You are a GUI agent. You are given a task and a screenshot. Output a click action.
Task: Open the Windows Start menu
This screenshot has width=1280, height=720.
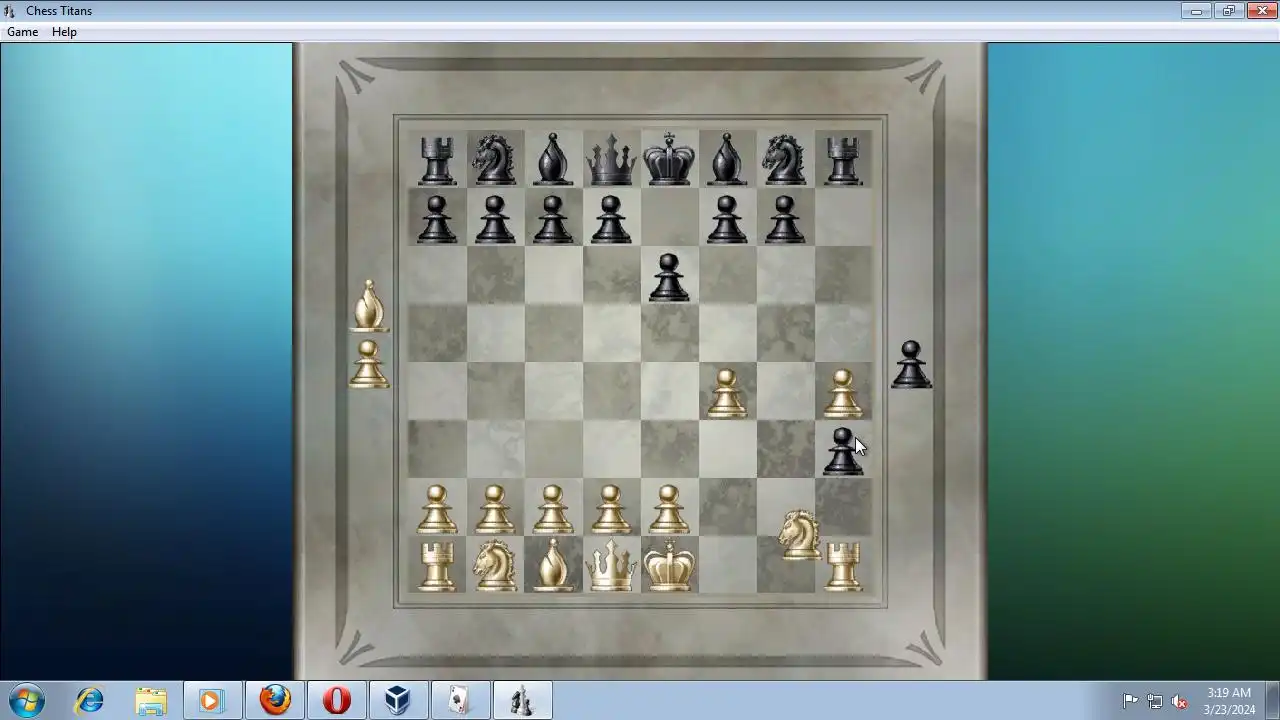(x=26, y=700)
